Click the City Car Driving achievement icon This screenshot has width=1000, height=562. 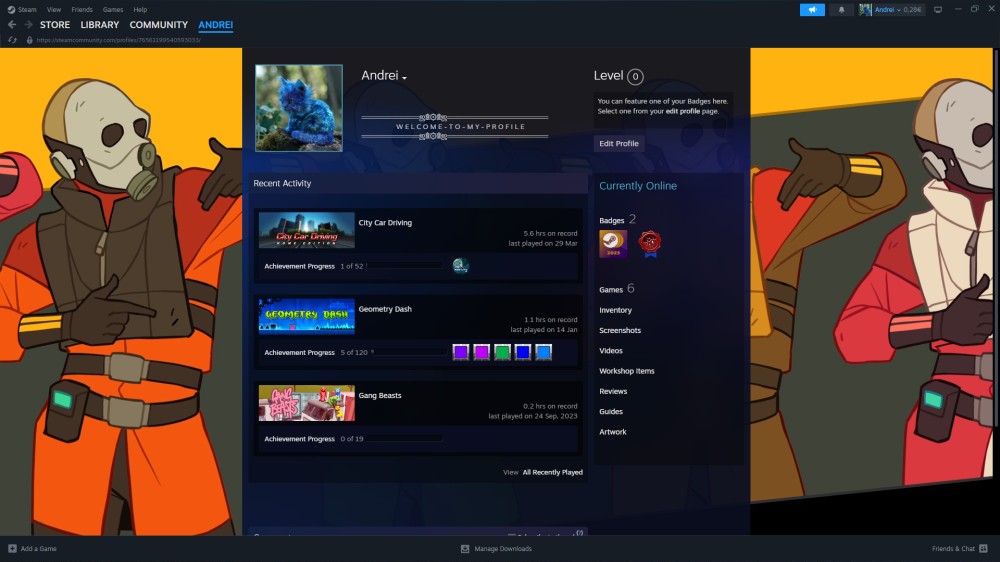460,266
